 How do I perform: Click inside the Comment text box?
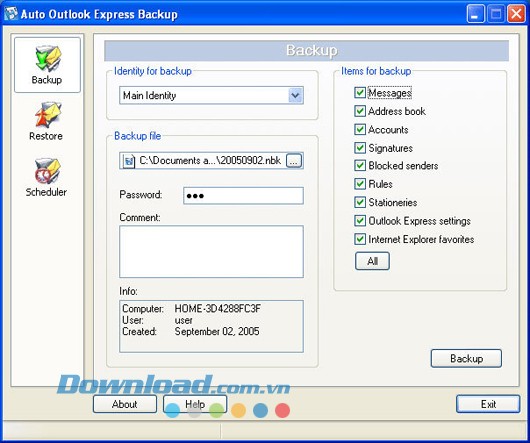tap(211, 252)
